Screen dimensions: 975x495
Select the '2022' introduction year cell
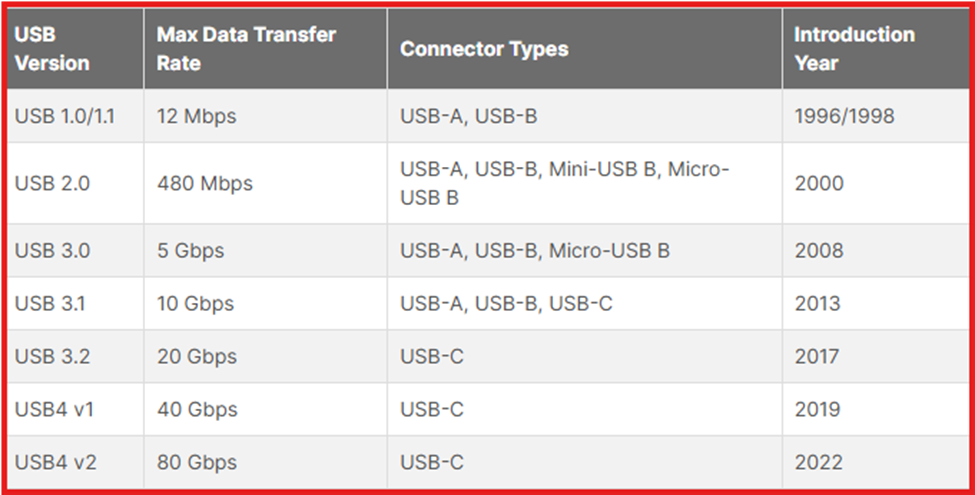click(819, 463)
